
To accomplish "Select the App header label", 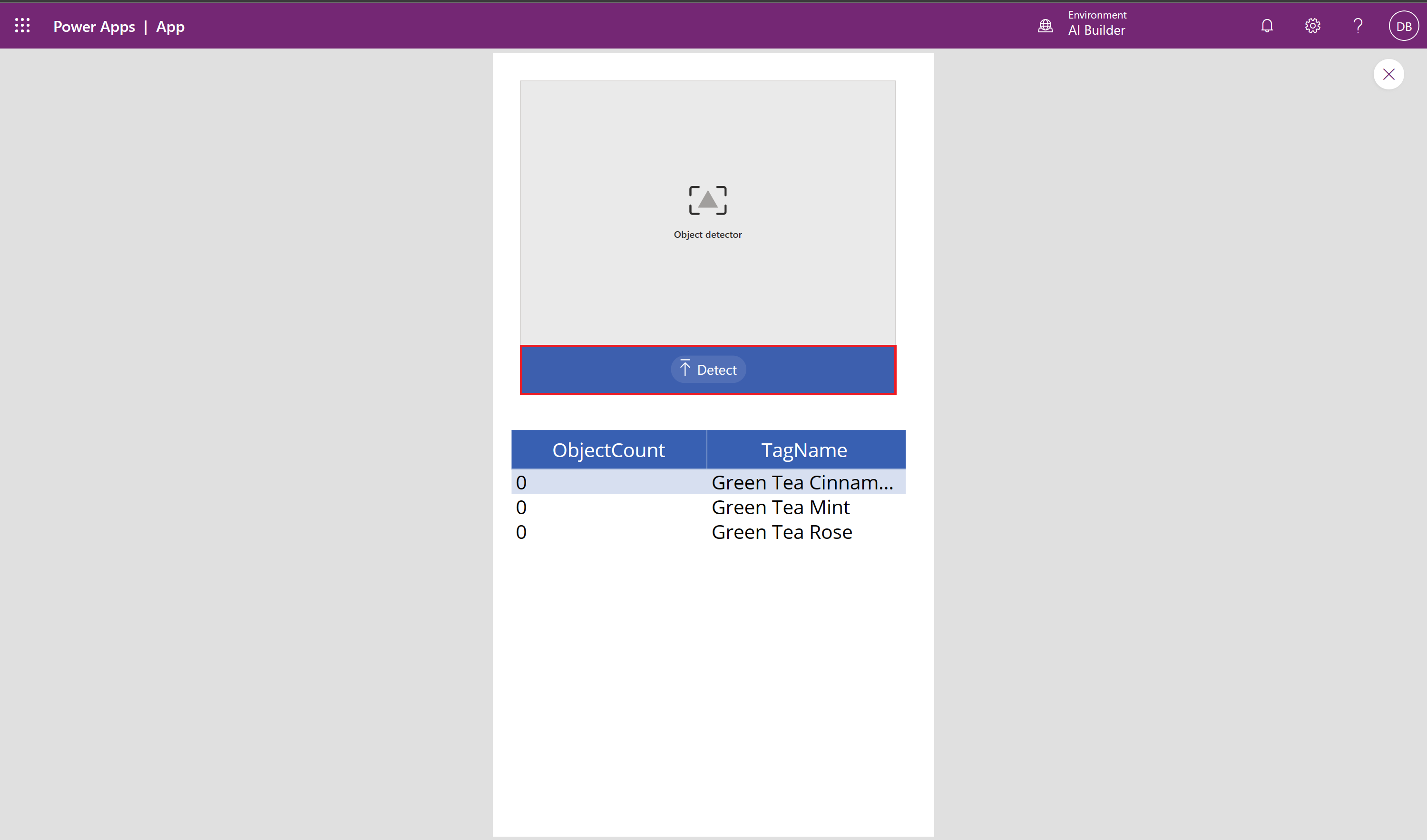I will [x=170, y=27].
